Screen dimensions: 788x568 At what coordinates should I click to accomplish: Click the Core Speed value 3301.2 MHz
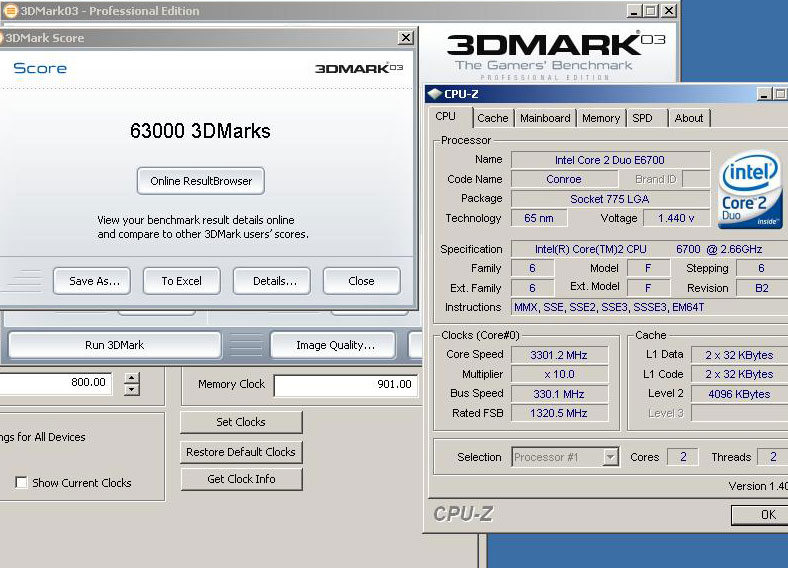[x=559, y=355]
